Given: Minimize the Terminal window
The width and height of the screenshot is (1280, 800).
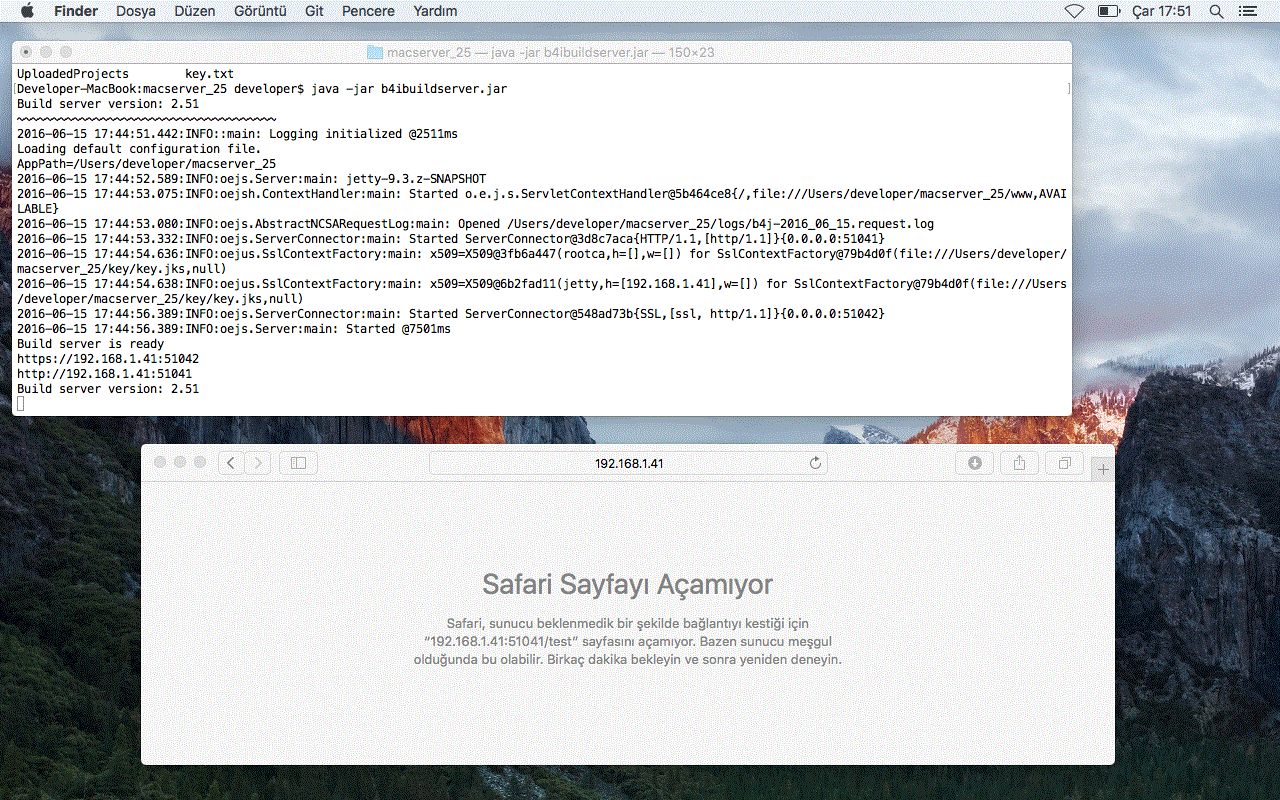Looking at the screenshot, I should click(46, 52).
